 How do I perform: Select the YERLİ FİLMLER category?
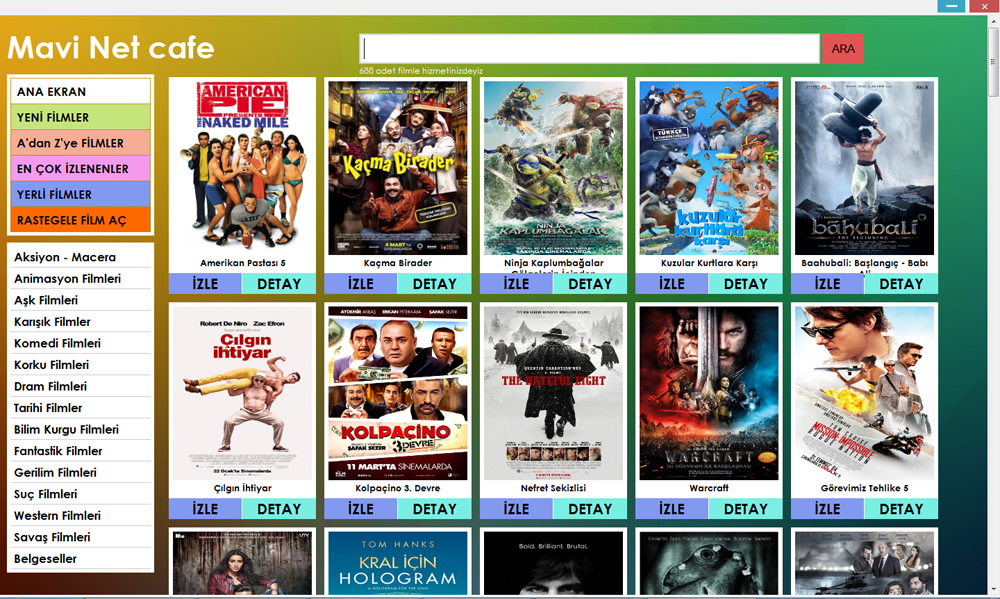pyautogui.click(x=80, y=194)
